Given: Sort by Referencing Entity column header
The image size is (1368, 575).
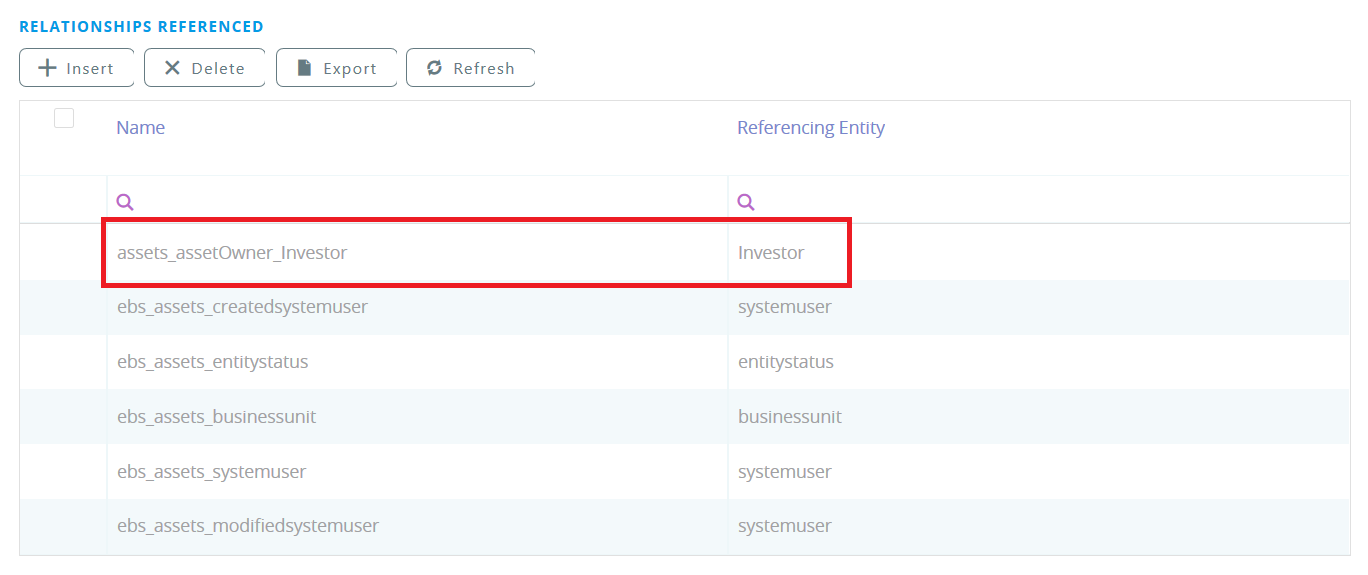Looking at the screenshot, I should tap(810, 128).
